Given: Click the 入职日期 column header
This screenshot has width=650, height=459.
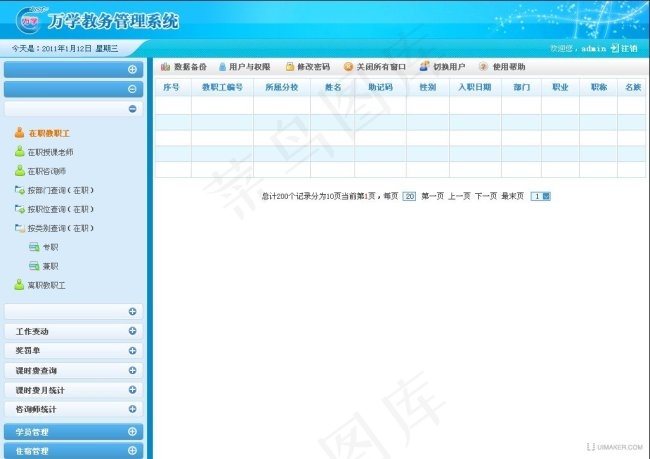Looking at the screenshot, I should pos(475,87).
